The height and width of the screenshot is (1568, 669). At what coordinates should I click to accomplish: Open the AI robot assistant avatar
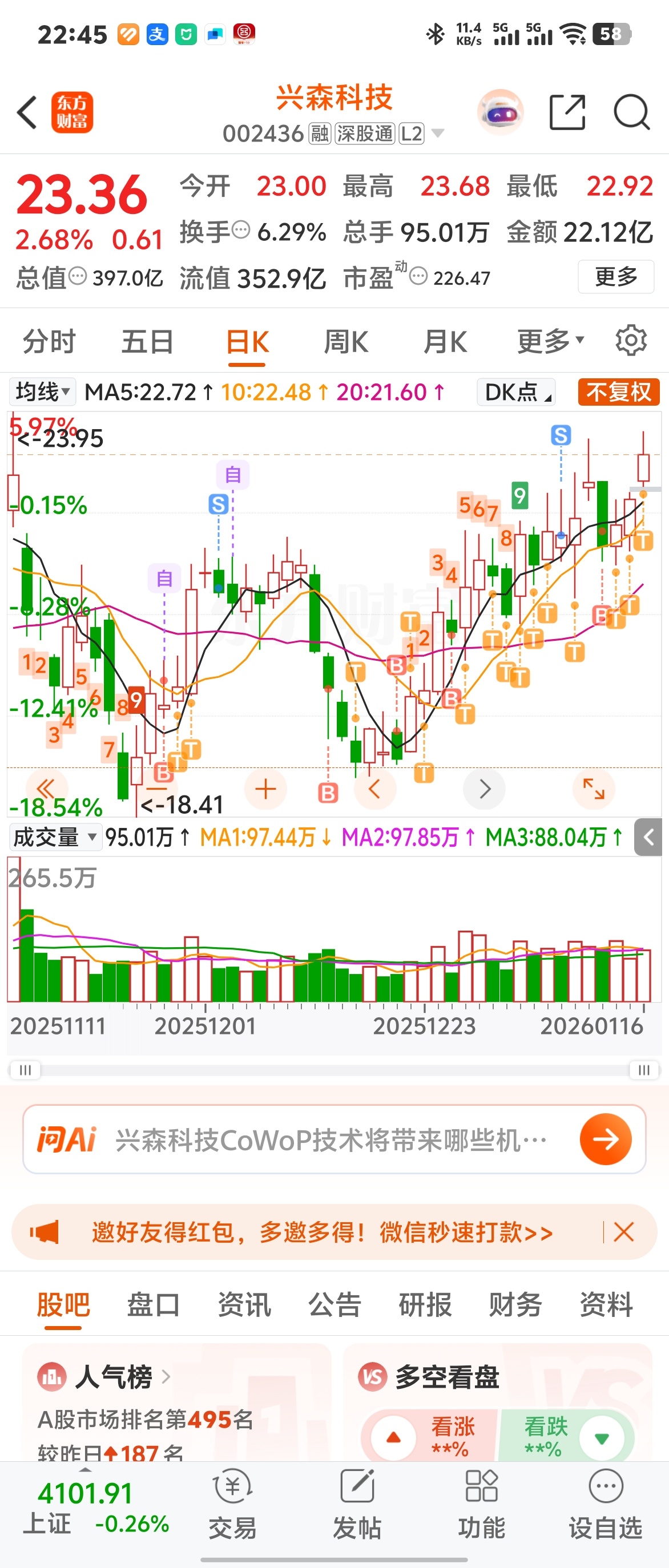[501, 112]
